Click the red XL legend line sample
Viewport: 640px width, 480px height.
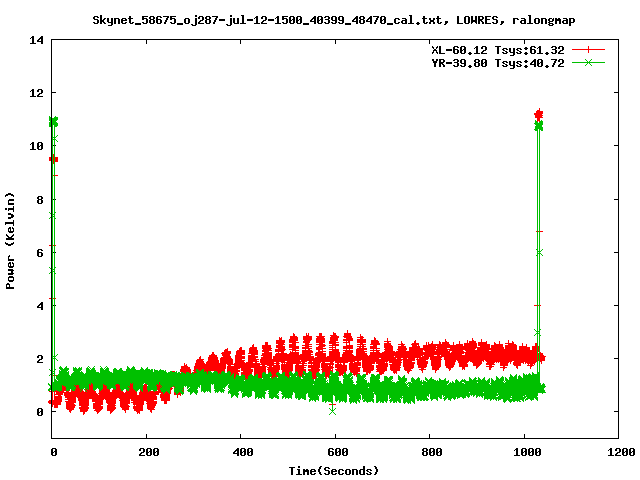click(x=588, y=50)
